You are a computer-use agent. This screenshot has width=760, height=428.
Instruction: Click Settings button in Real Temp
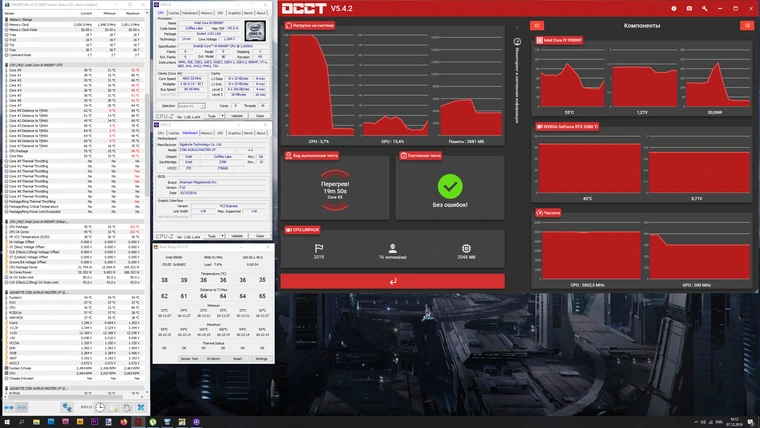(x=261, y=359)
